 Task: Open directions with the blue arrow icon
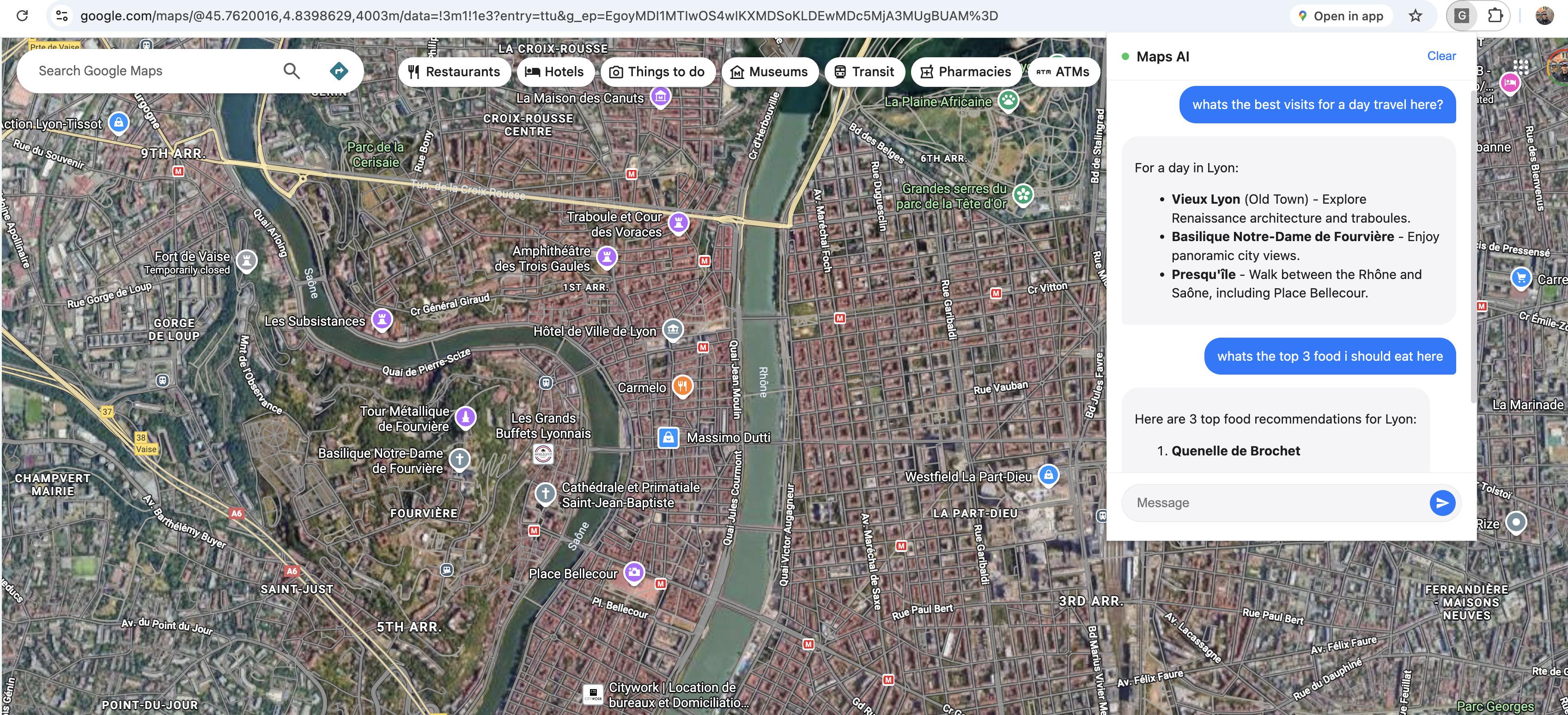coord(339,71)
